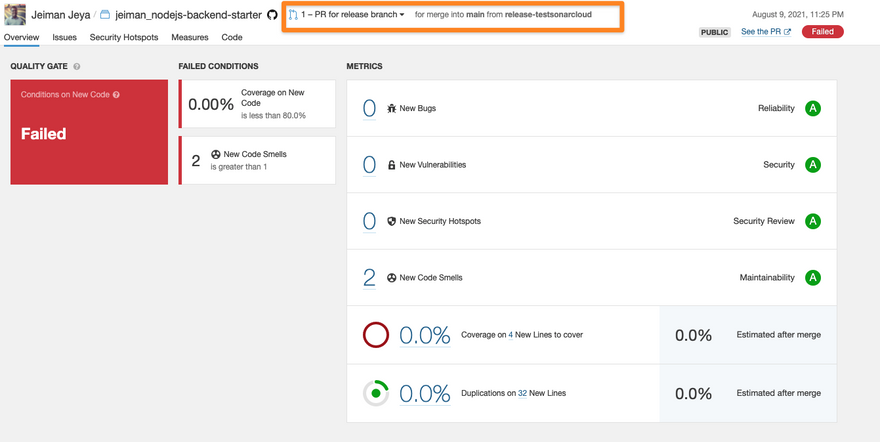Click the 32 New Lines link

[x=522, y=393]
